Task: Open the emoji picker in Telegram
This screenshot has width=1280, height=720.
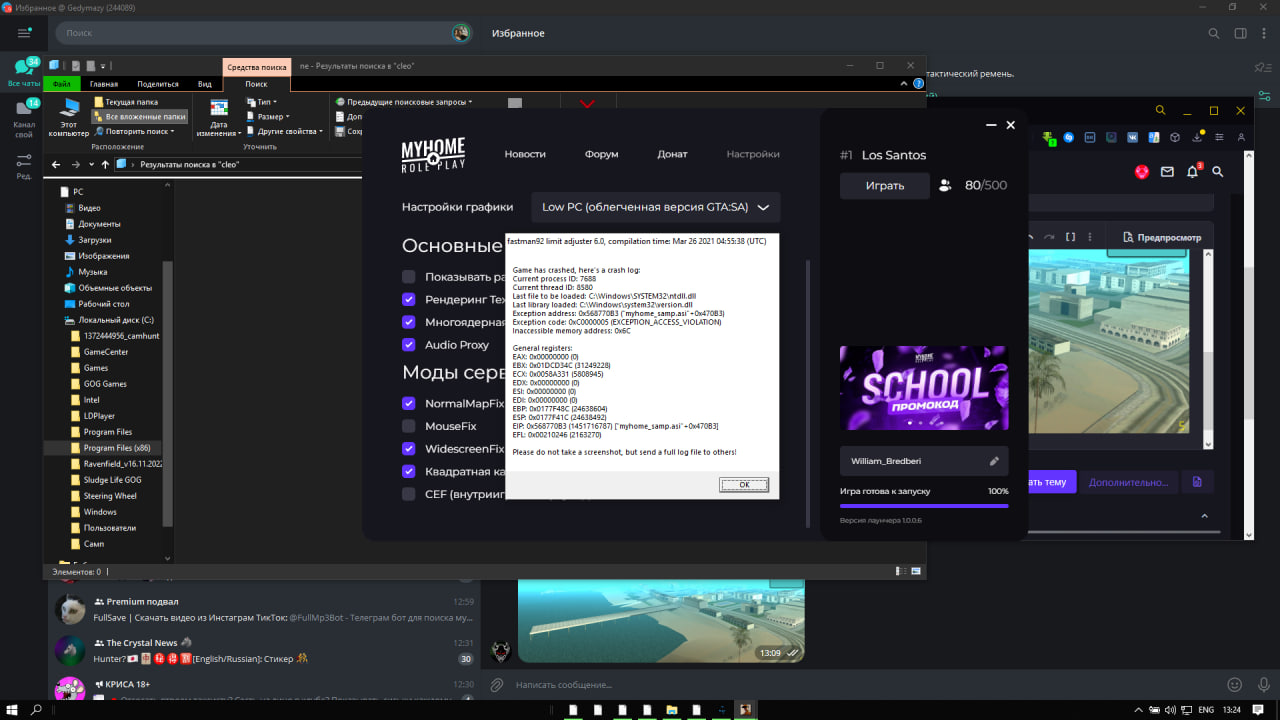Action: click(1235, 685)
